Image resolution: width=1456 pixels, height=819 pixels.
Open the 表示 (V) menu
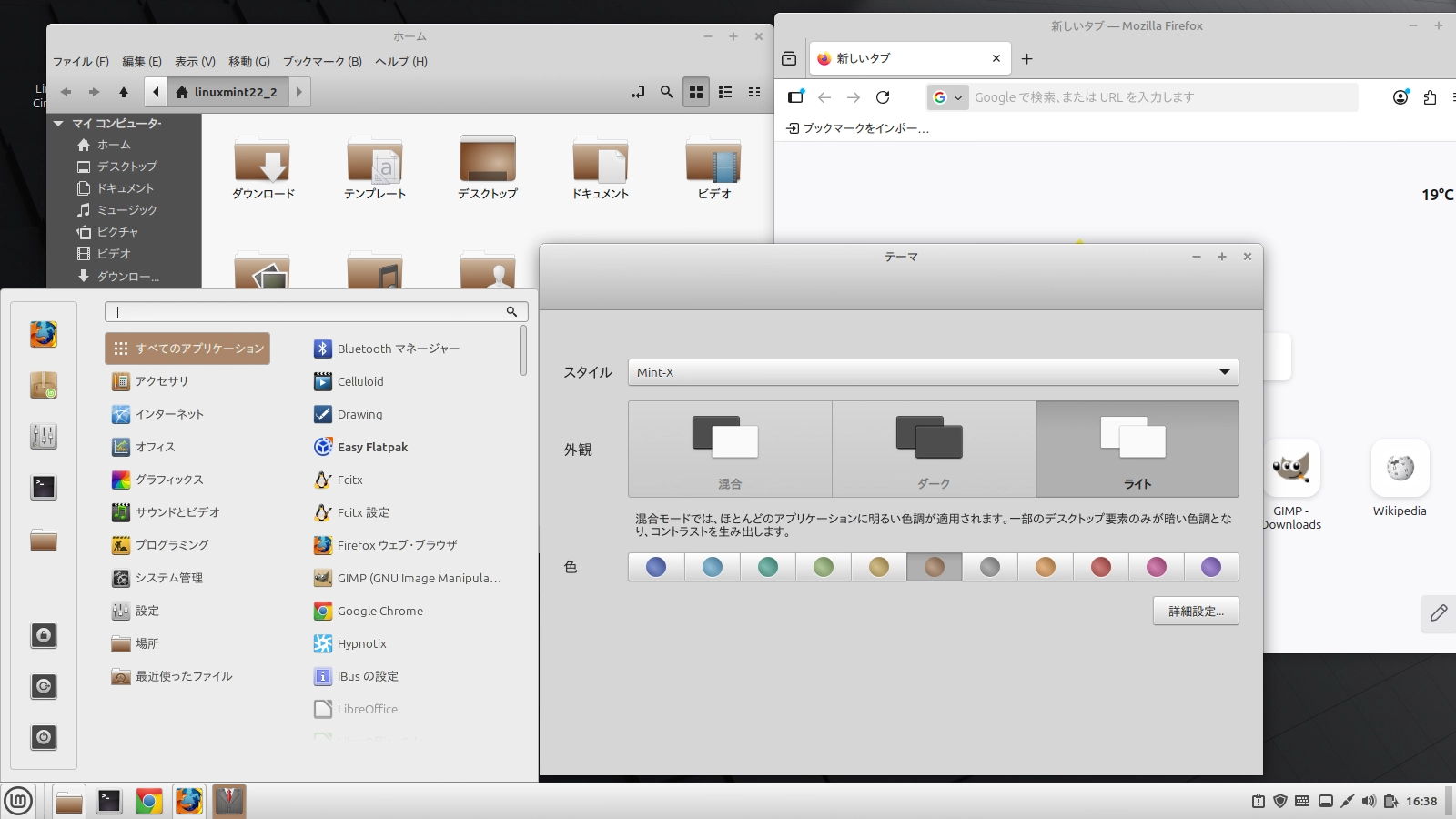[x=195, y=62]
